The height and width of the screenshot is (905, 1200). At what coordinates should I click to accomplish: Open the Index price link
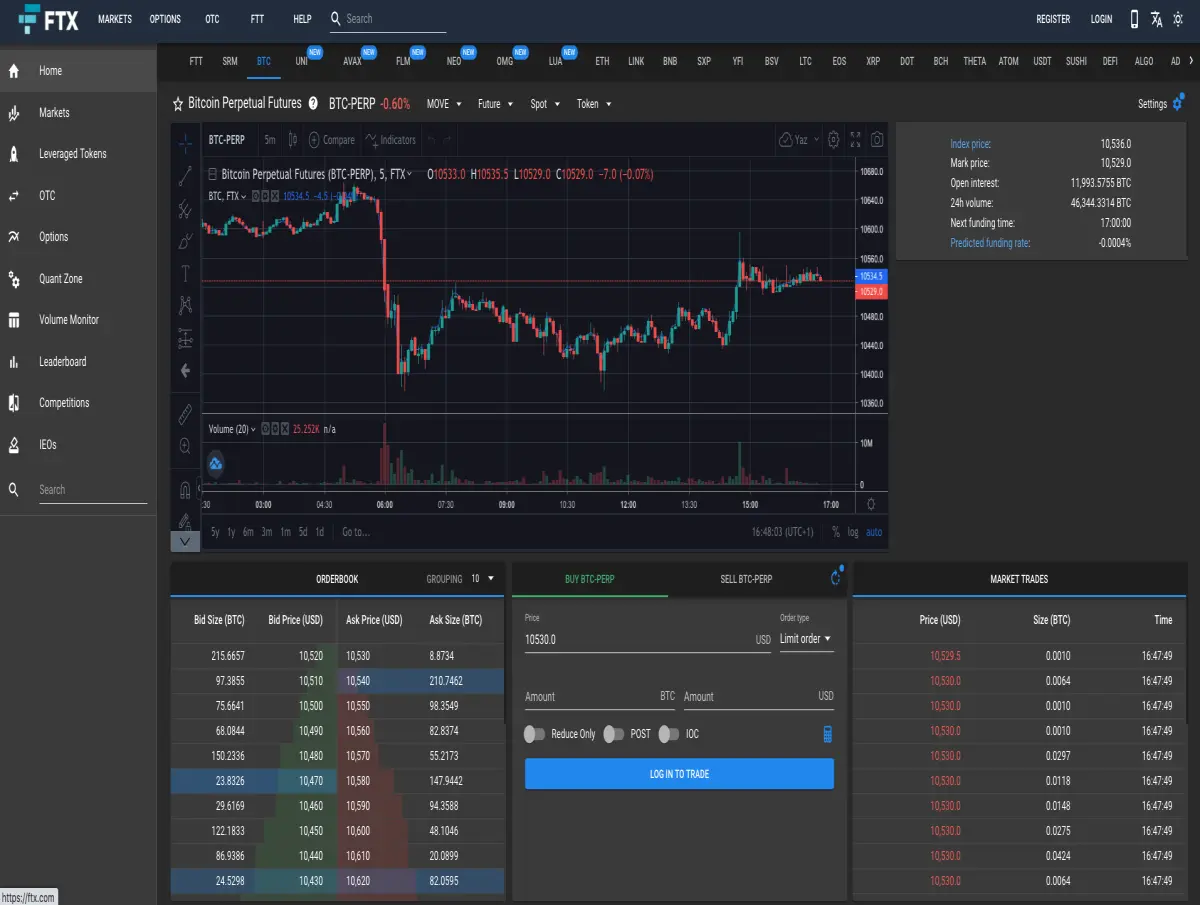(x=970, y=144)
